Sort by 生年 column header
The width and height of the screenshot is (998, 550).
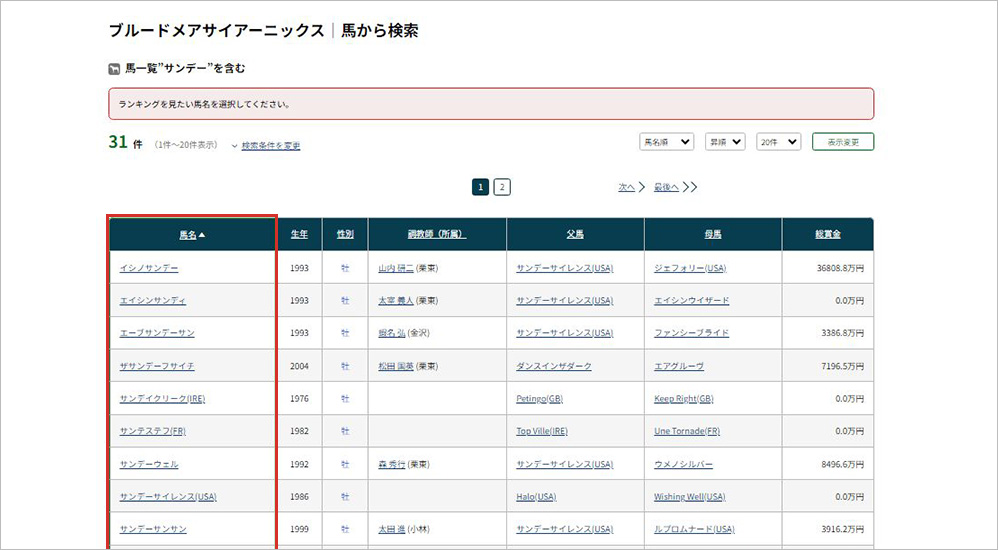[299, 234]
